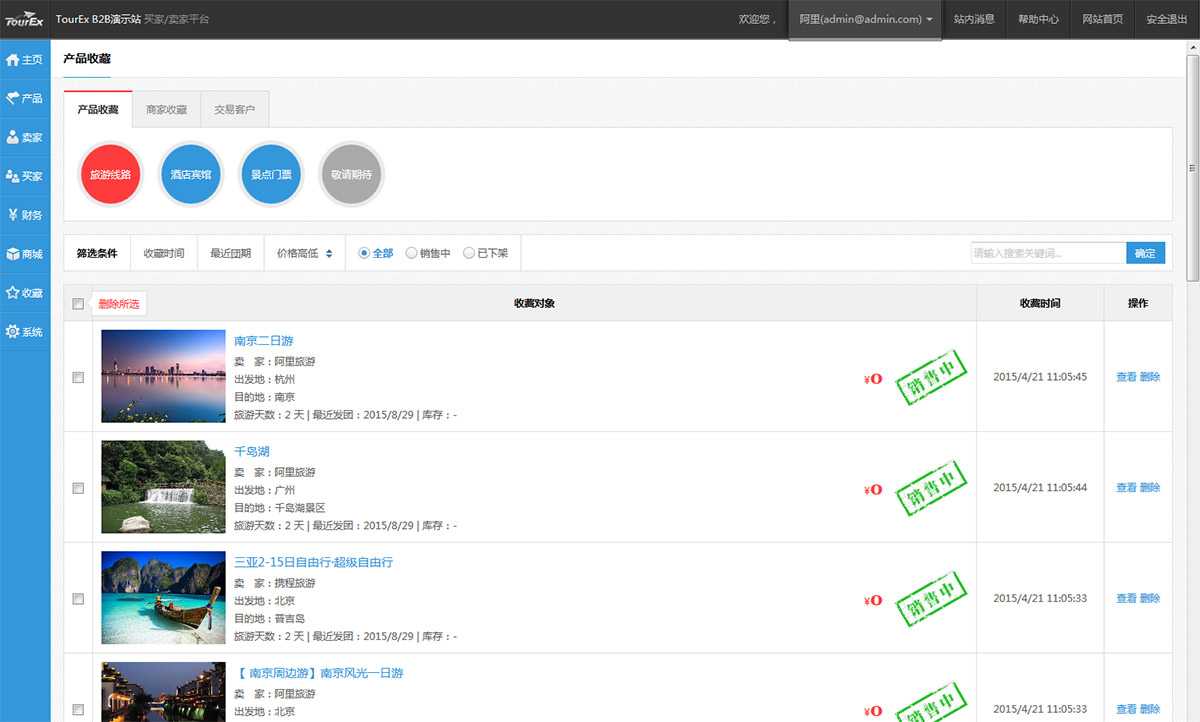Click 查看 for 南京二日游

click(1126, 377)
